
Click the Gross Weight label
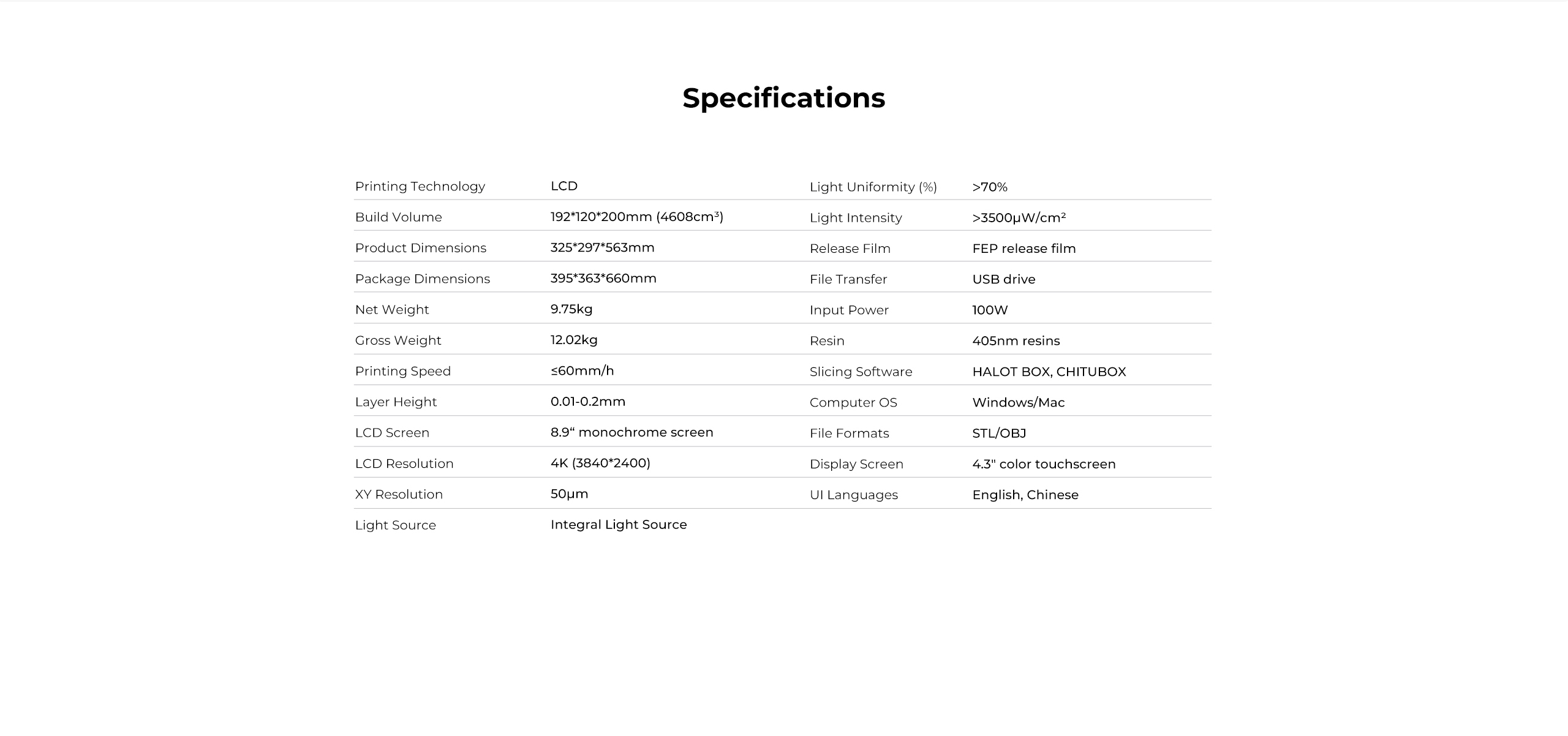tap(398, 340)
